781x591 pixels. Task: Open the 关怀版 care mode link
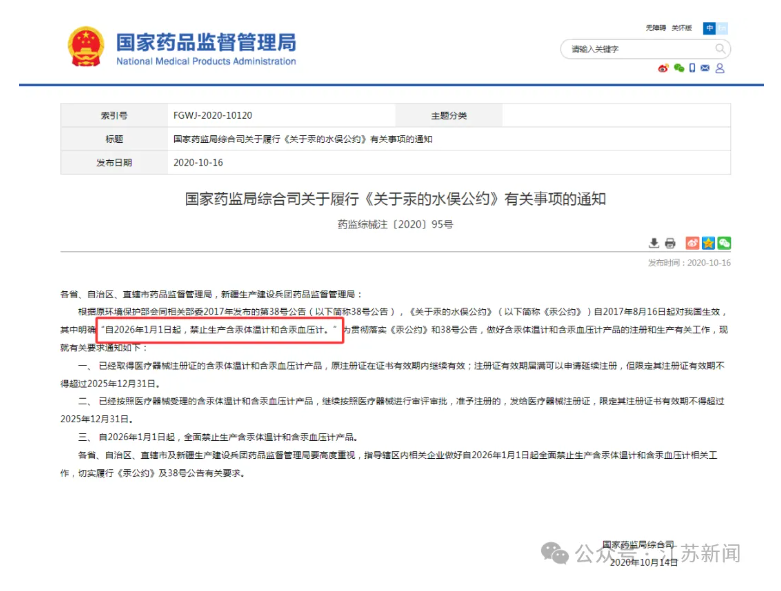point(681,28)
